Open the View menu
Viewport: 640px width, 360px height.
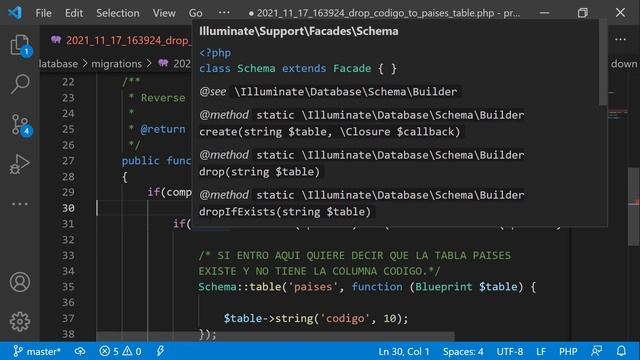click(x=164, y=13)
